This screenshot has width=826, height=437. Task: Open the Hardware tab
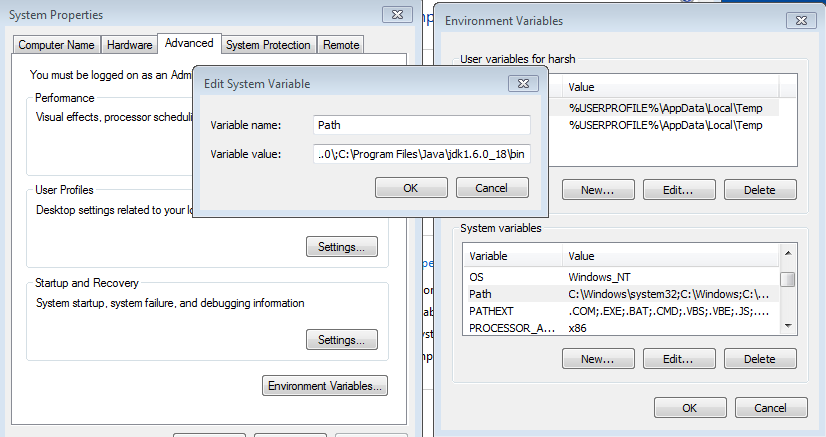[x=130, y=45]
